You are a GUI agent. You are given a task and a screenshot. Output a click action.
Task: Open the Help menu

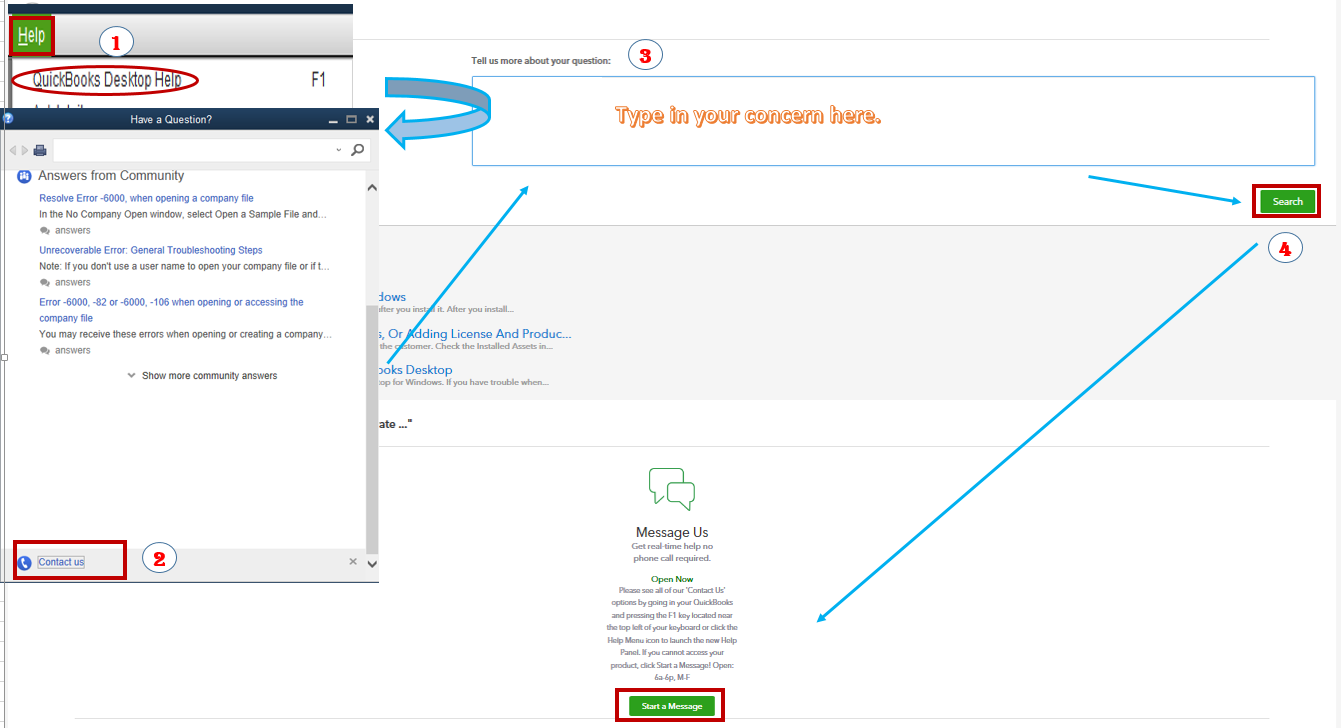click(x=31, y=35)
